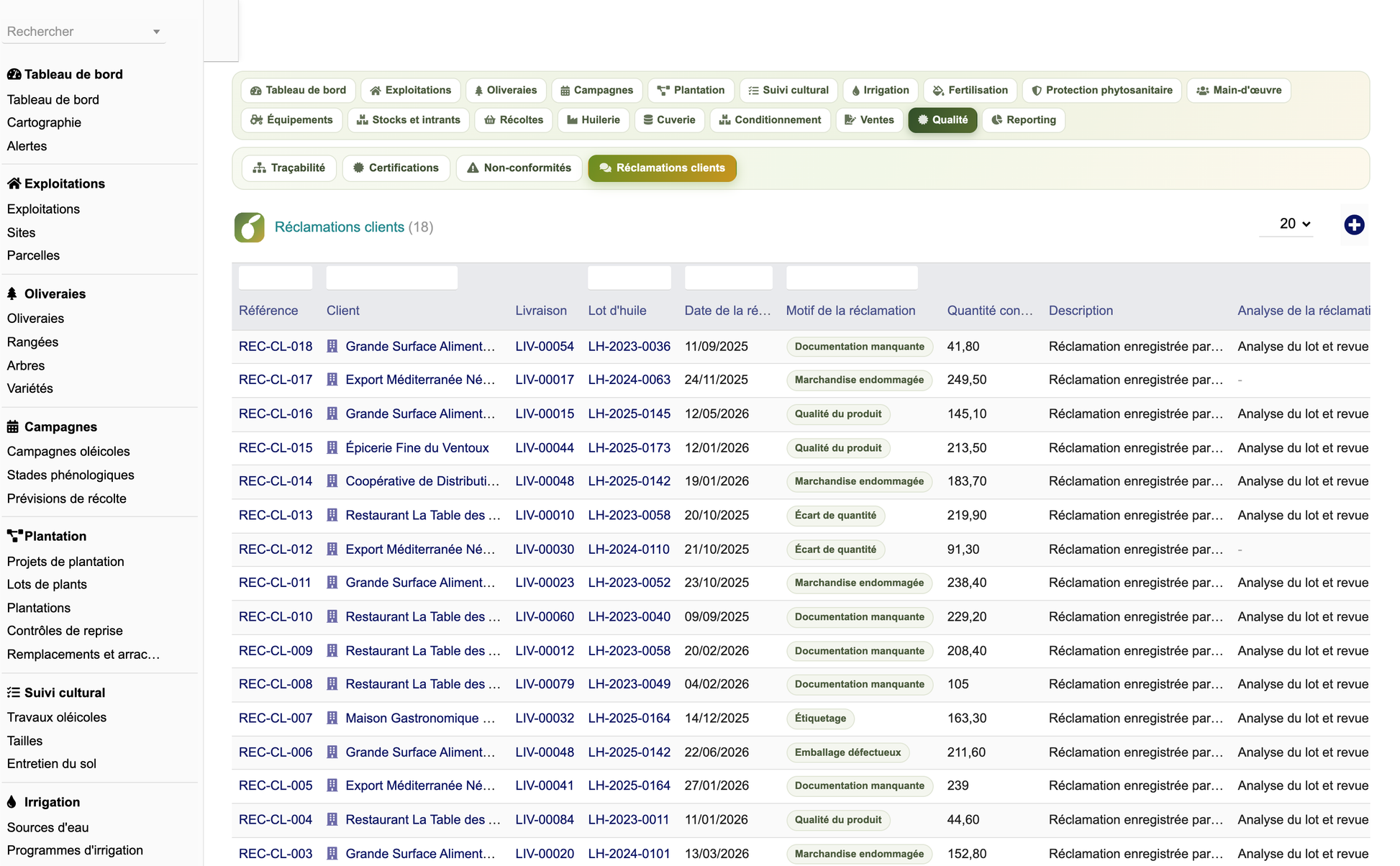Open the Reporting module tab
Screen dimensions: 1400x866
[x=1023, y=119]
